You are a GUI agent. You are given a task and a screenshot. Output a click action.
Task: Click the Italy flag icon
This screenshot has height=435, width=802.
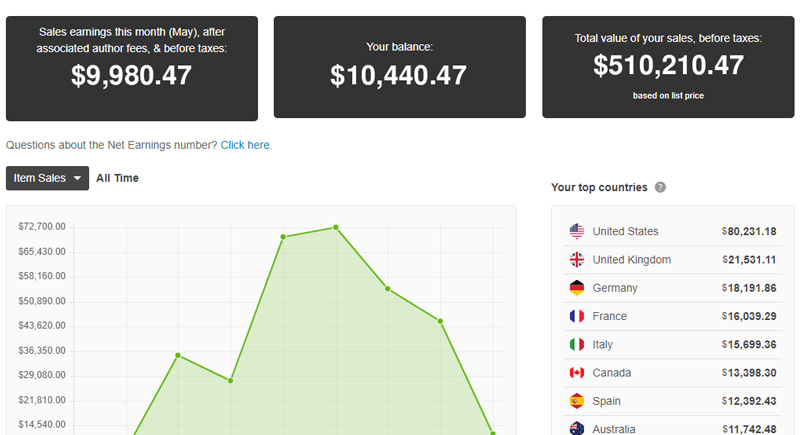(576, 344)
